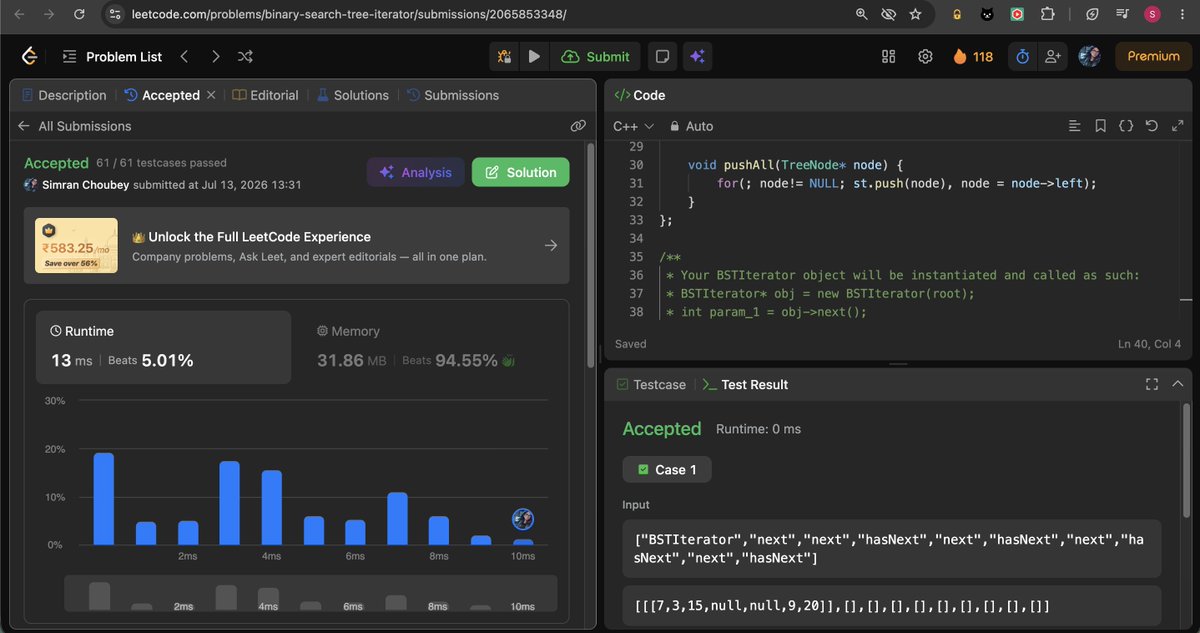Open the notes icon
Viewport: 1200px width, 633px height.
[661, 57]
